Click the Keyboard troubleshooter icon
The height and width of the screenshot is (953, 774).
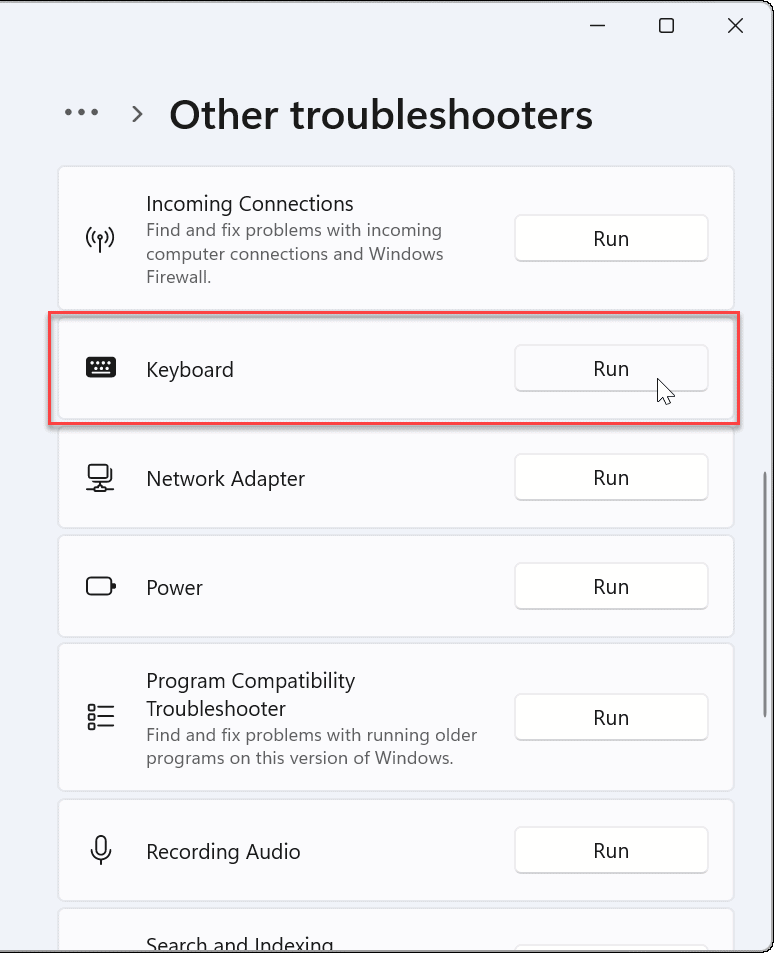pyautogui.click(x=100, y=369)
